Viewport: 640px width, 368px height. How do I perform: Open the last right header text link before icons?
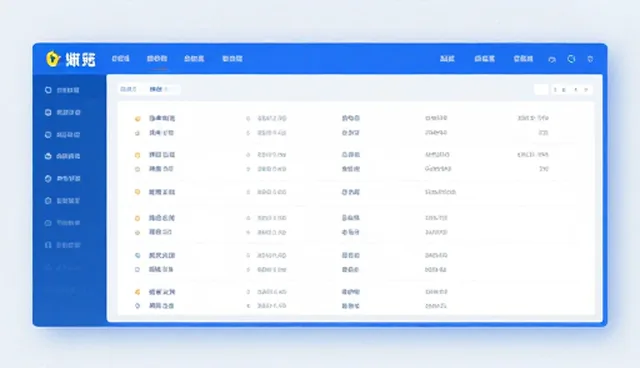pyautogui.click(x=523, y=59)
